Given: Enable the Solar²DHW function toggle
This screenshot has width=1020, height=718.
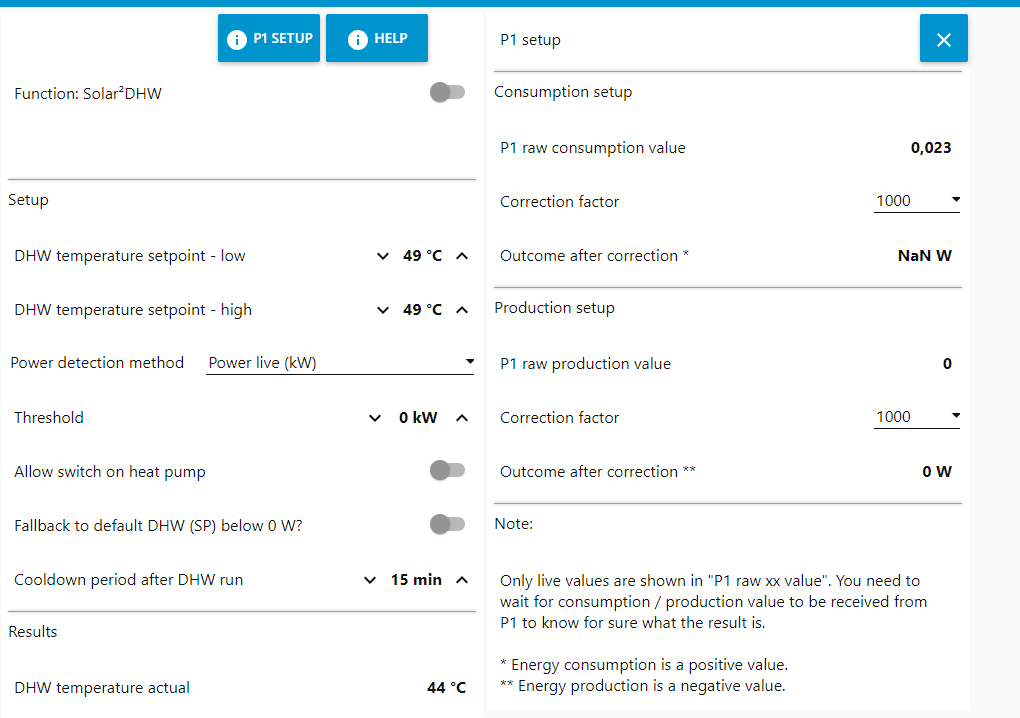Looking at the screenshot, I should pyautogui.click(x=448, y=92).
